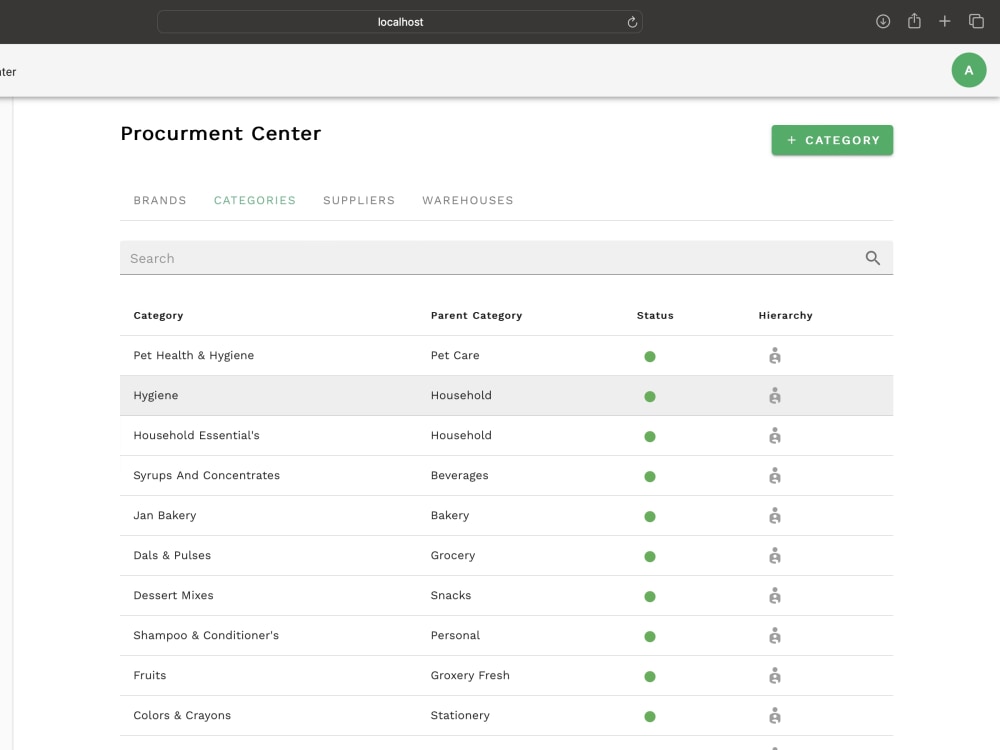The width and height of the screenshot is (1000, 750).
Task: Reload the localhost page
Action: [632, 22]
